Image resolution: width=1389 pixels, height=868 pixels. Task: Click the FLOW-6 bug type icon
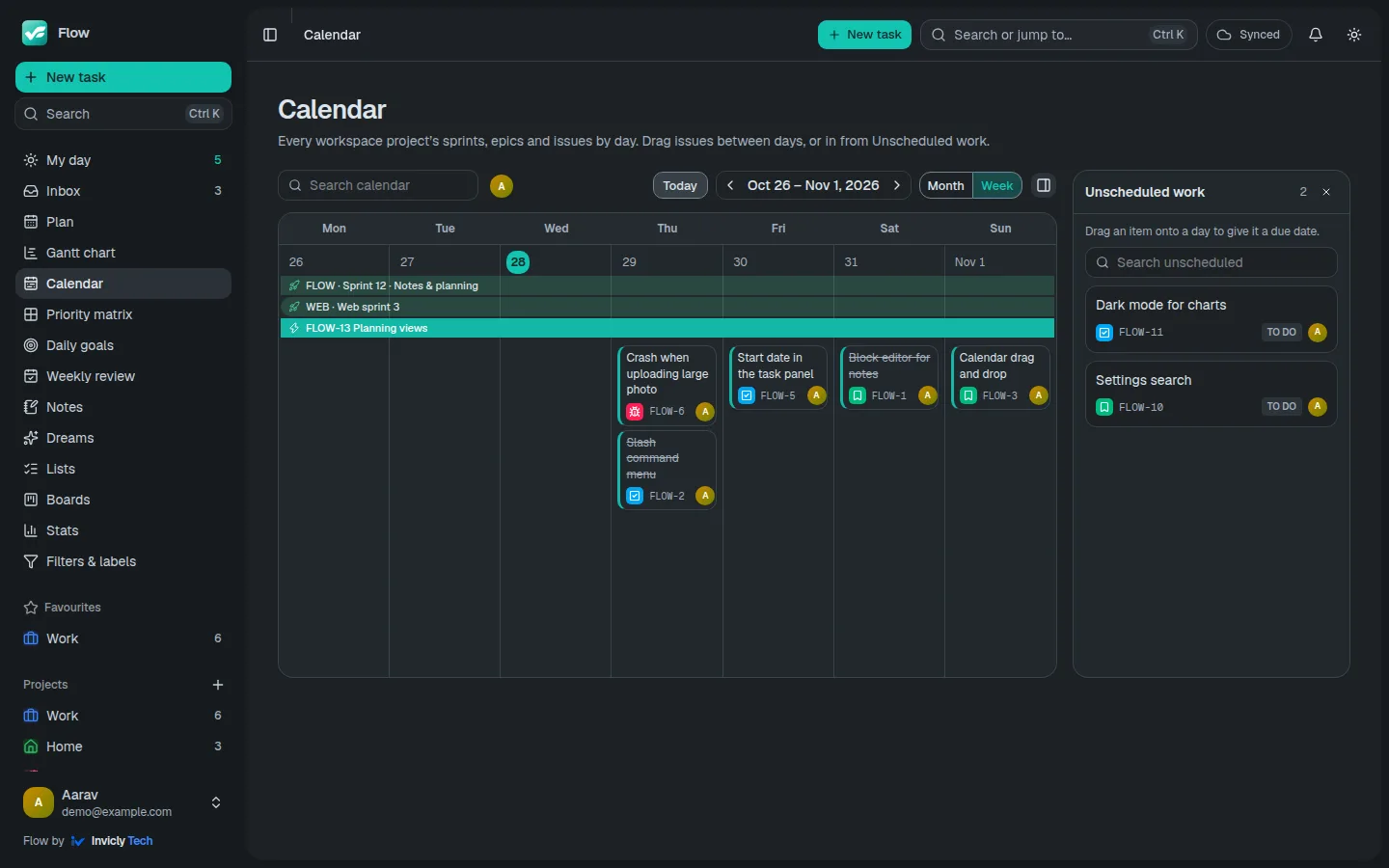tap(635, 412)
